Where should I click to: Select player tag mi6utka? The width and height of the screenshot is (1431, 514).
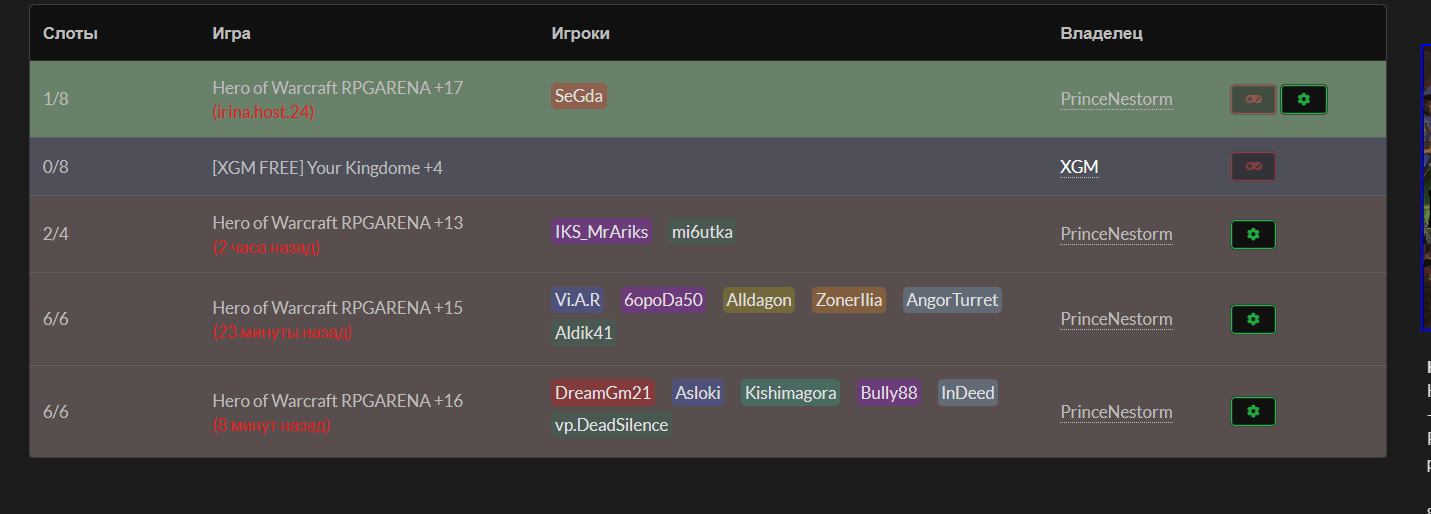point(702,232)
